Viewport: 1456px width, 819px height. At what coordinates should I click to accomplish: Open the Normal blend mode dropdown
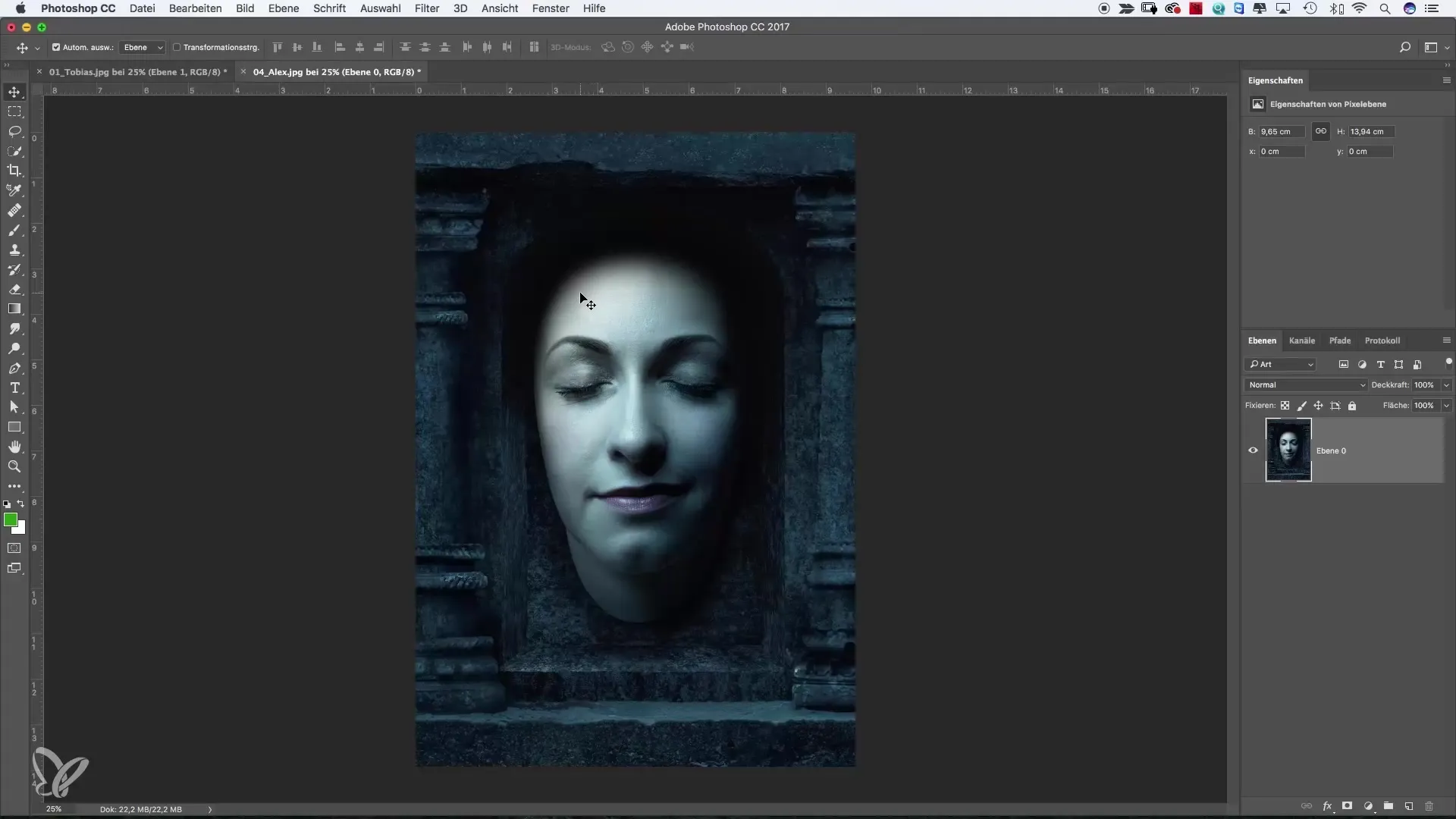click(x=1305, y=385)
